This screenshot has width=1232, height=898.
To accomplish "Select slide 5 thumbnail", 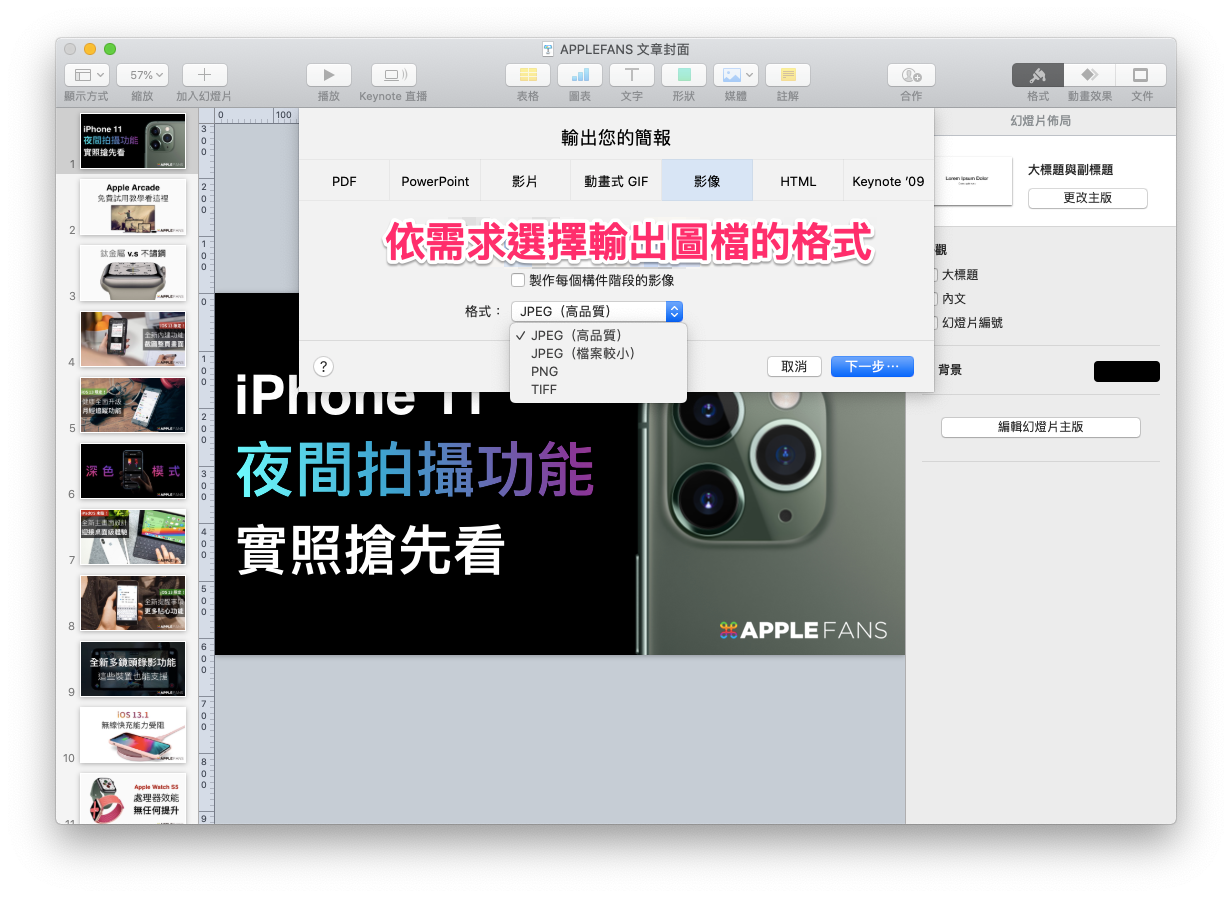I will [x=133, y=405].
